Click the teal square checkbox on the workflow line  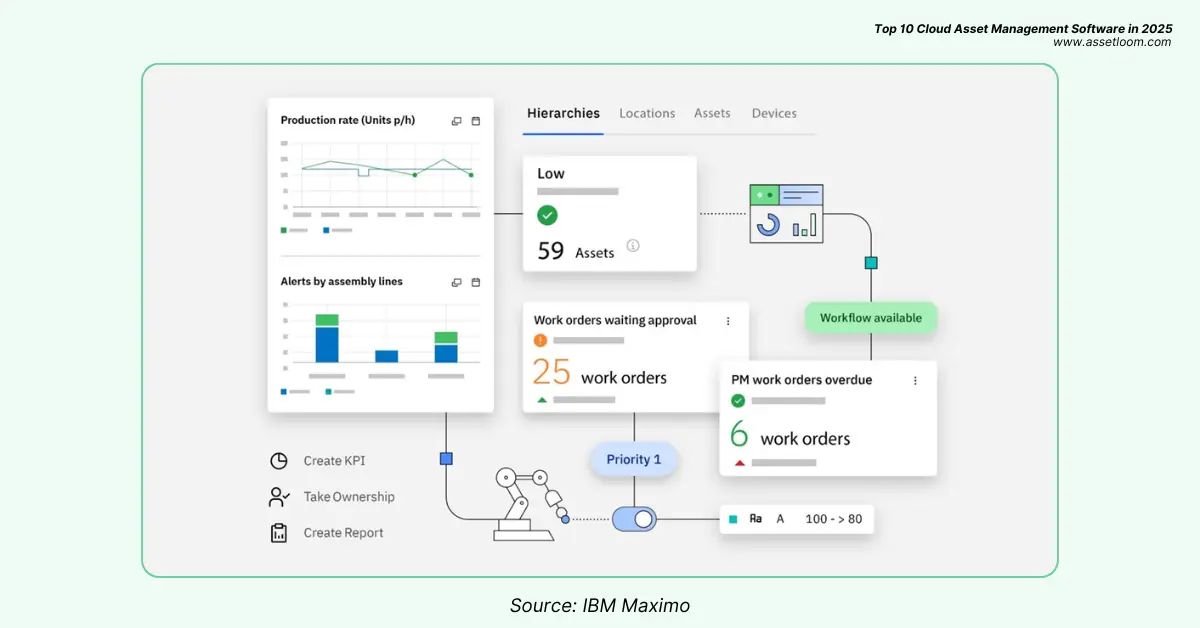[x=869, y=262]
